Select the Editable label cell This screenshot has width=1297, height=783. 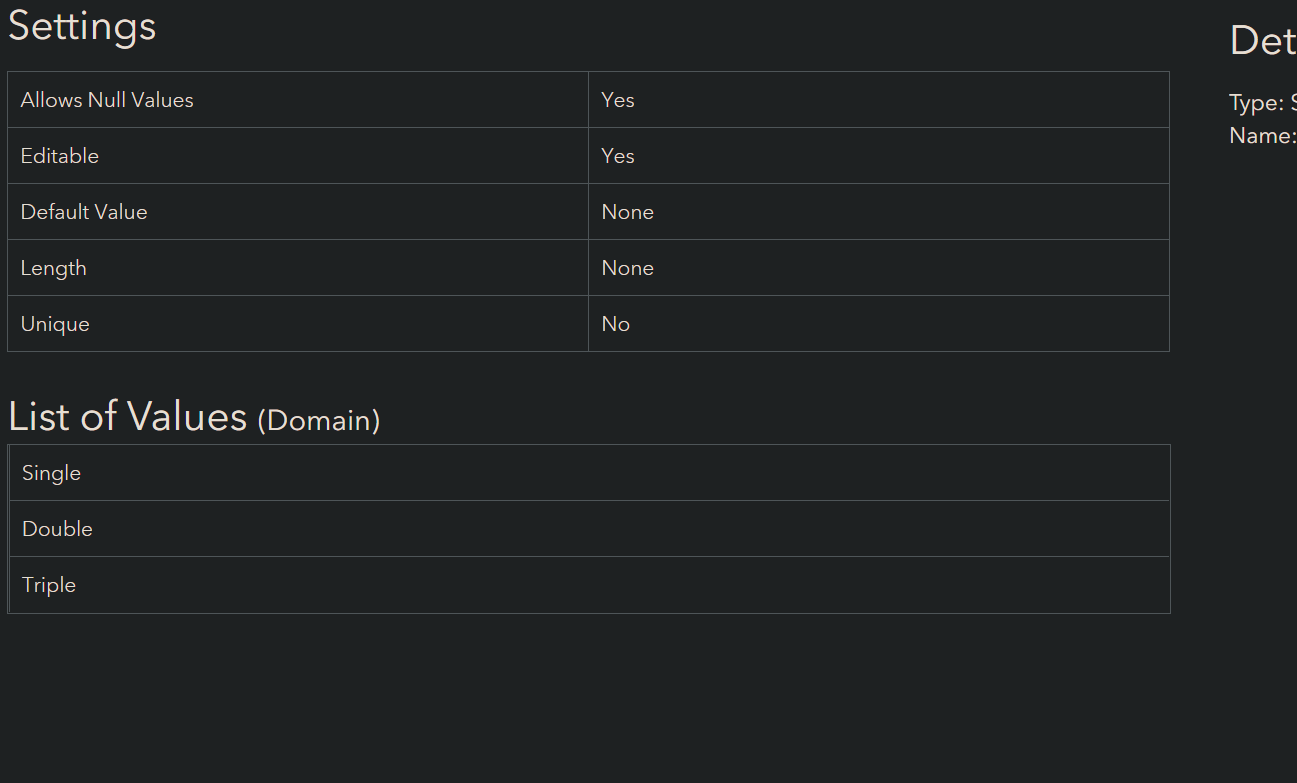[x=60, y=156]
